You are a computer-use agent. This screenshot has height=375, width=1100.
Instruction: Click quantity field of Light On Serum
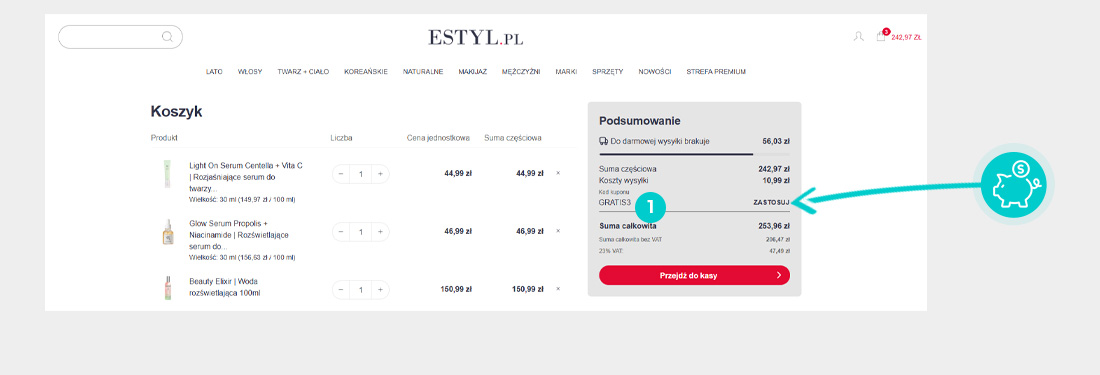click(361, 174)
